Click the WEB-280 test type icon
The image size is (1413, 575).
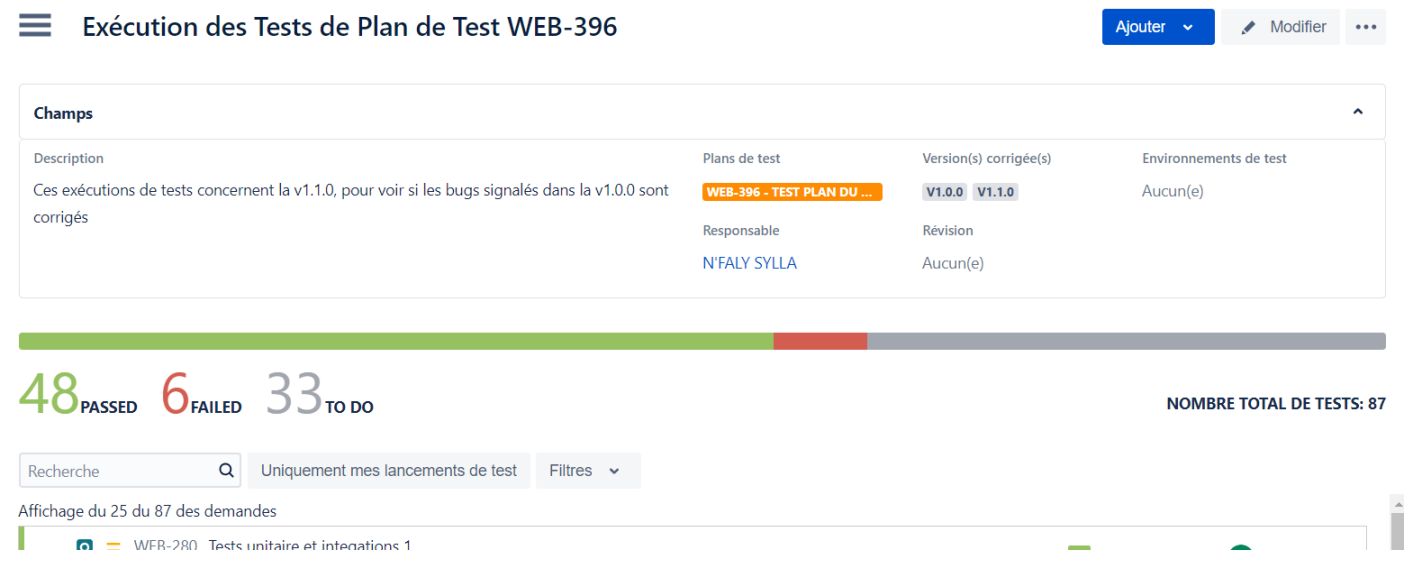coord(85,546)
